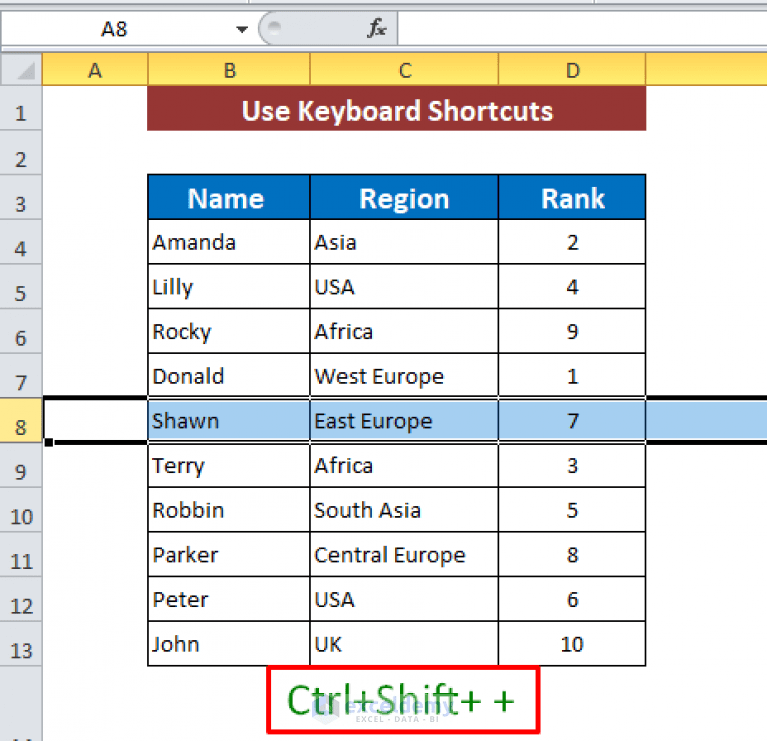Click the 'Africa' region cell for Rocky
This screenshot has height=741, width=767.
pyautogui.click(x=404, y=331)
